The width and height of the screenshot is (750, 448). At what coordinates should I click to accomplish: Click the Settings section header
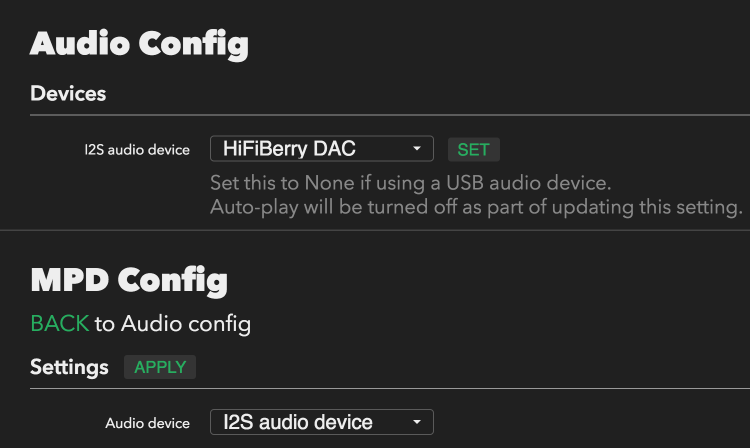[69, 367]
